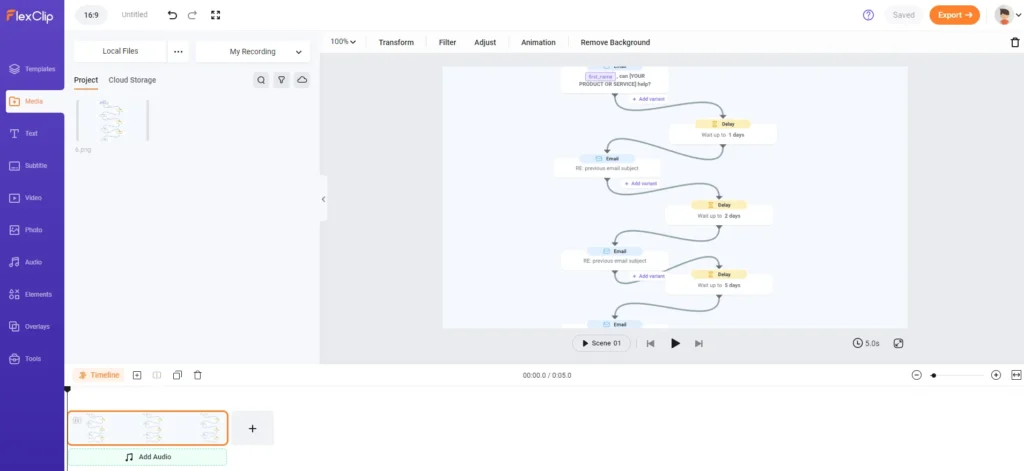Fit the timeline to the window width
1024x471 pixels.
[1016, 375]
